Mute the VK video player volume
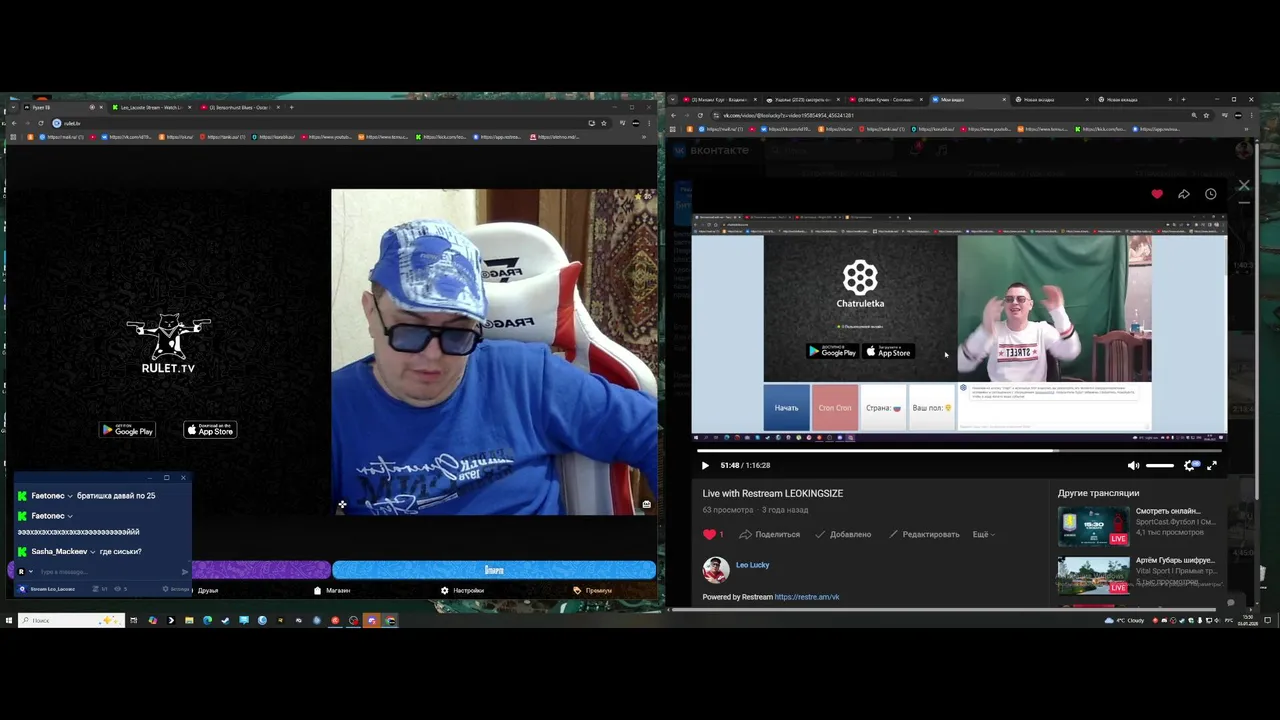This screenshot has width=1280, height=720. (x=1133, y=465)
